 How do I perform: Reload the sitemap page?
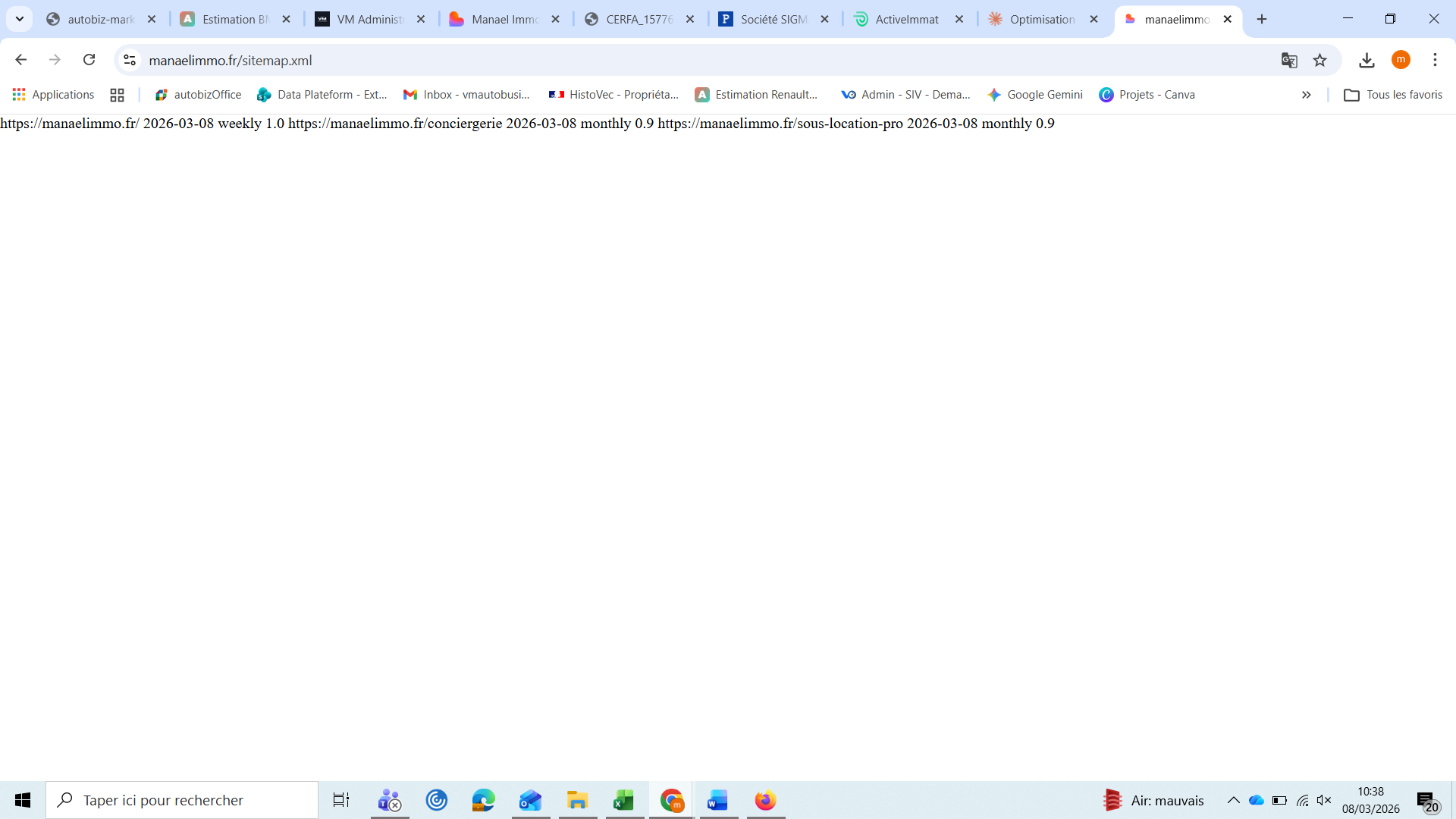pyautogui.click(x=89, y=60)
